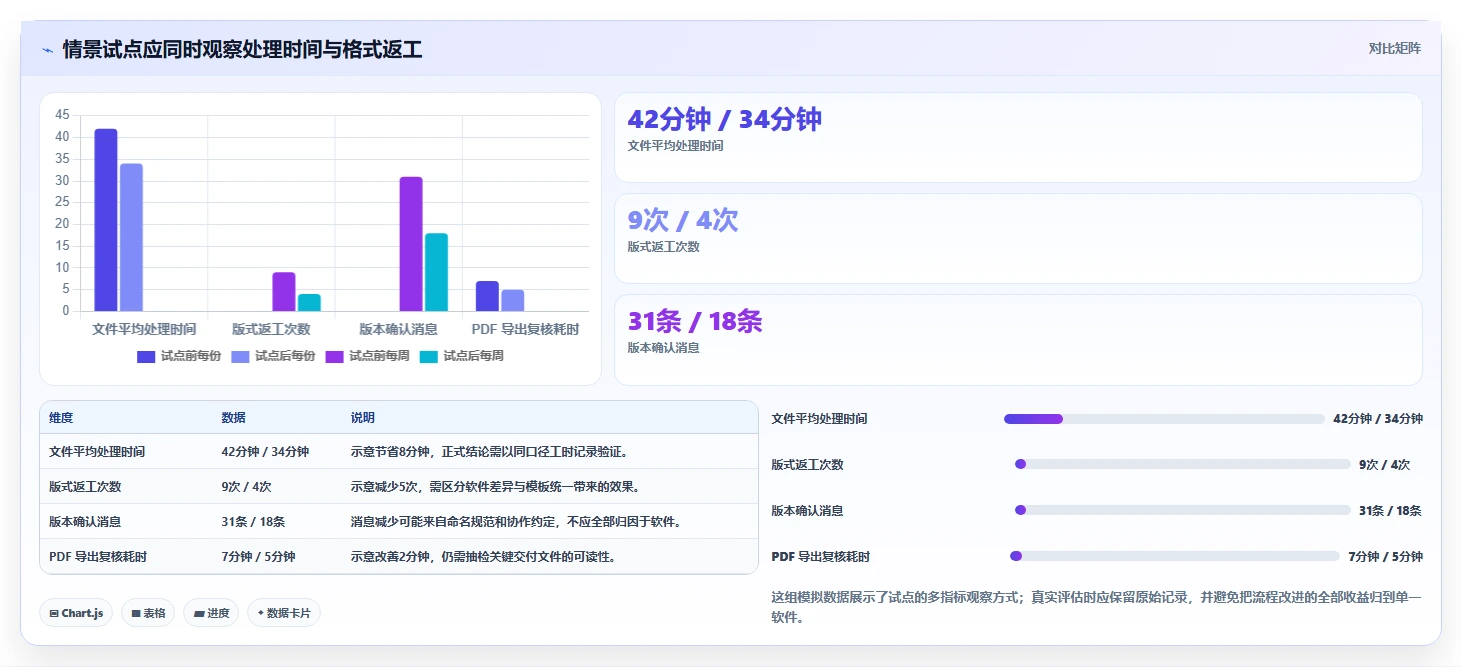1462x667 pixels.
Task: Select the Chart.js chip
Action: point(76,613)
